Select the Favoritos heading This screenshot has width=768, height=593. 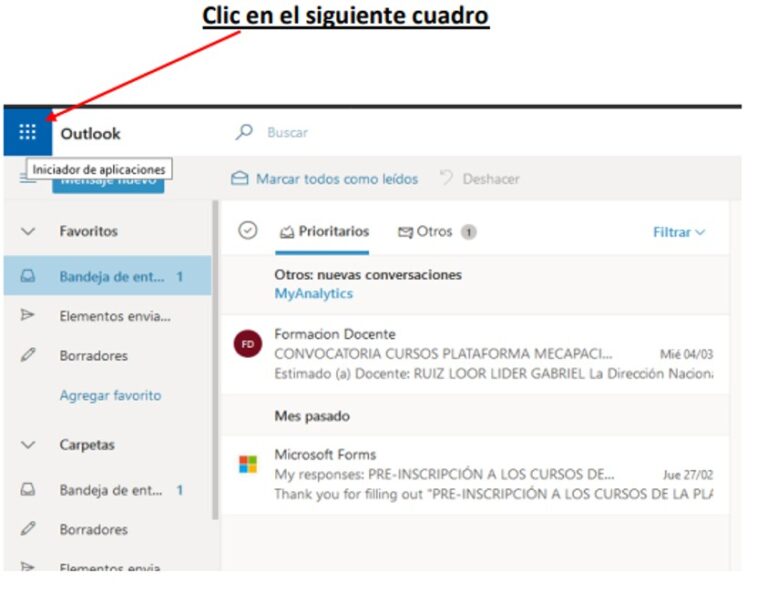[x=89, y=231]
